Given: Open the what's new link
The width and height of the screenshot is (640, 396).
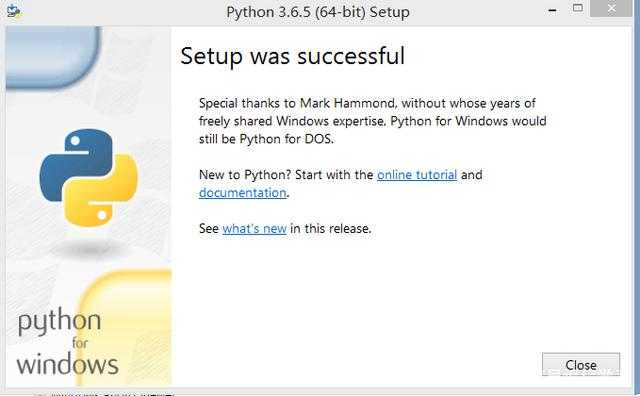Looking at the screenshot, I should pos(254,229).
